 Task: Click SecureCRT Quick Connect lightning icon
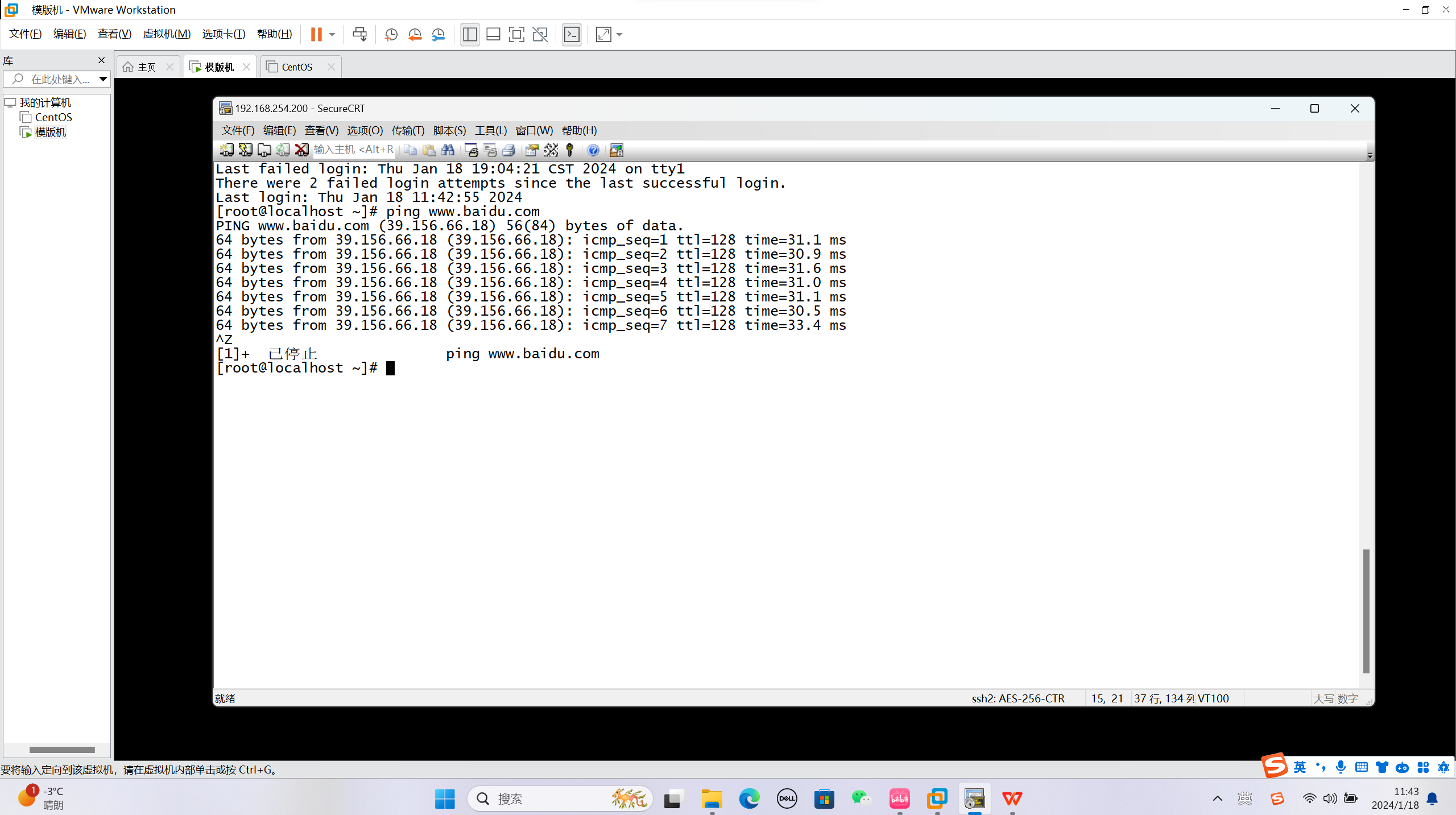click(x=246, y=150)
